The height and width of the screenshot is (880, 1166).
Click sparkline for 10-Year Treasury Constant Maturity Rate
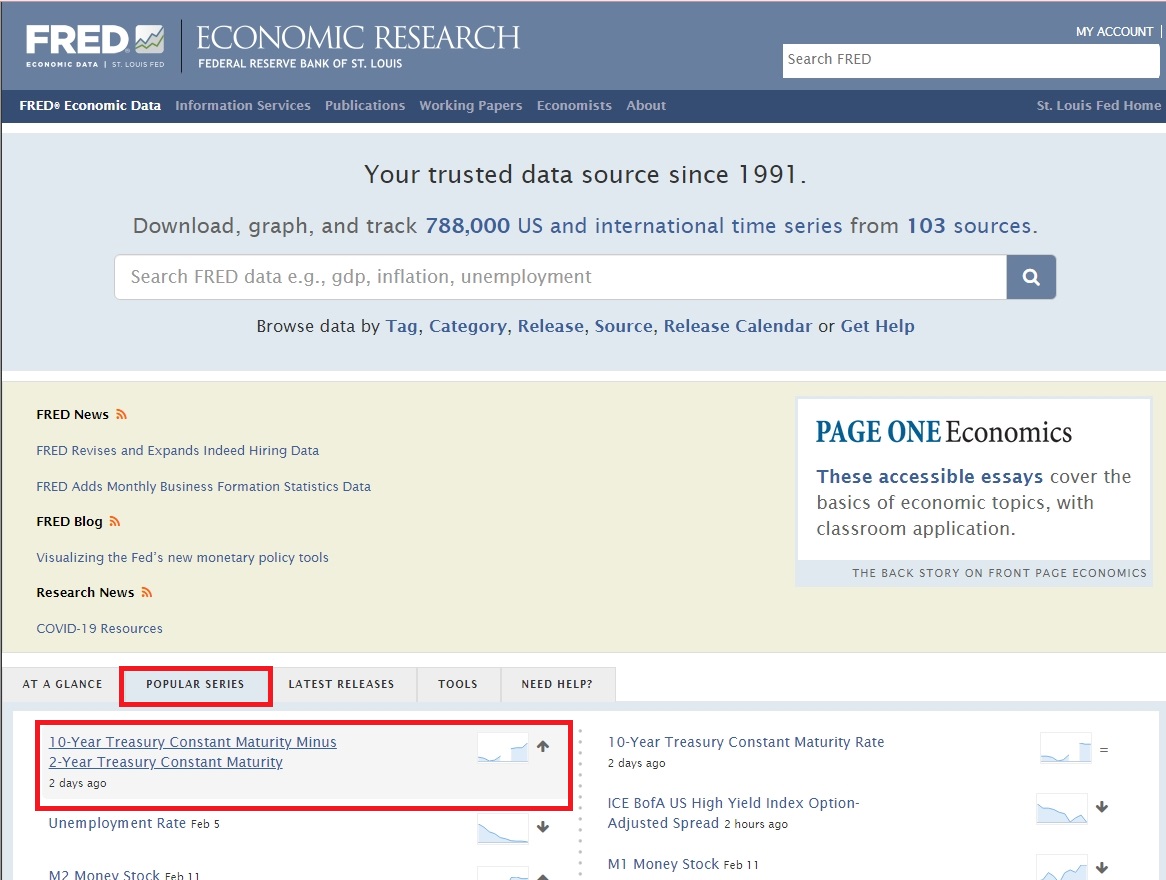coord(1066,748)
